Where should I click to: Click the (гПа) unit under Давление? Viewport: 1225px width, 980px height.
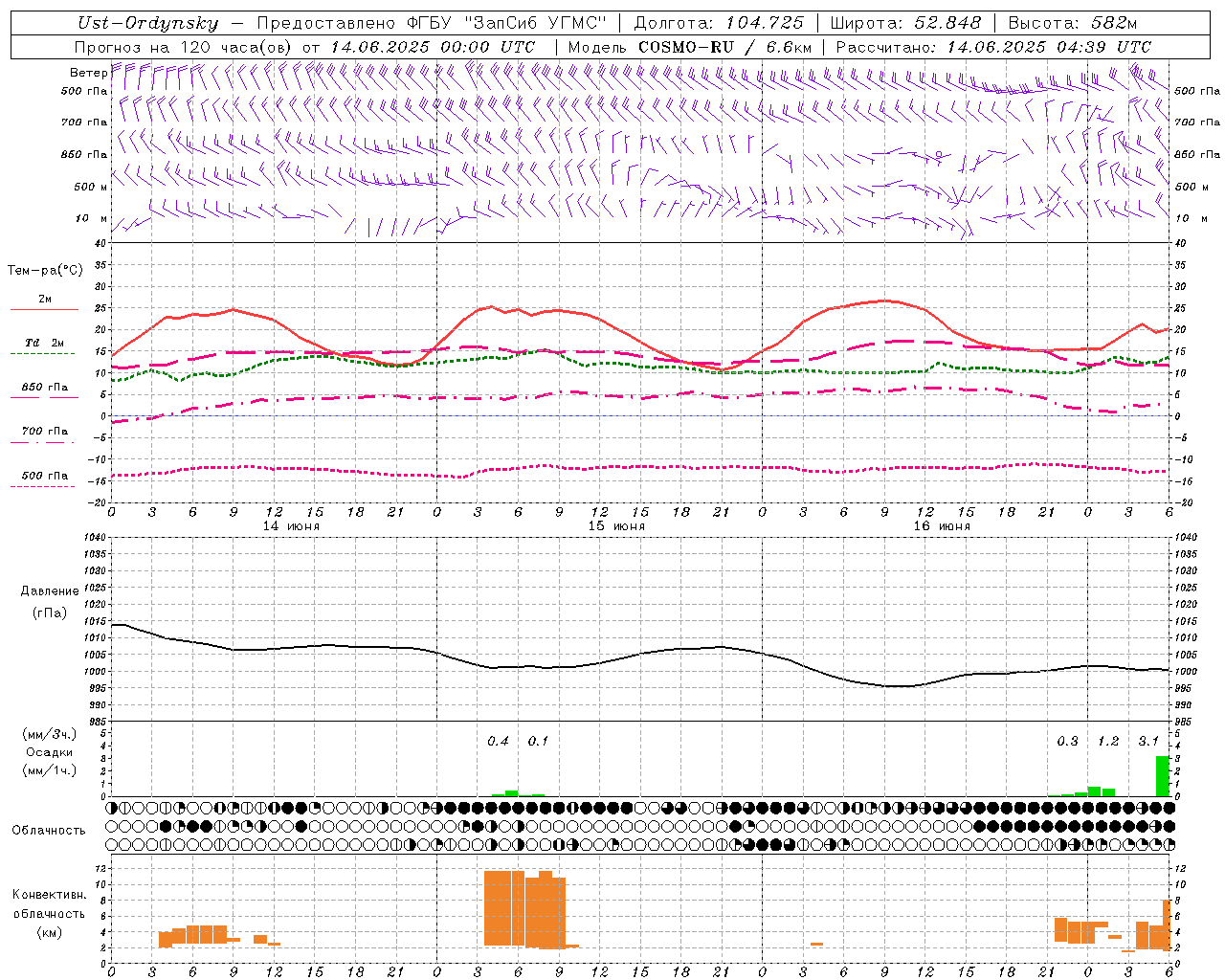pyautogui.click(x=50, y=613)
